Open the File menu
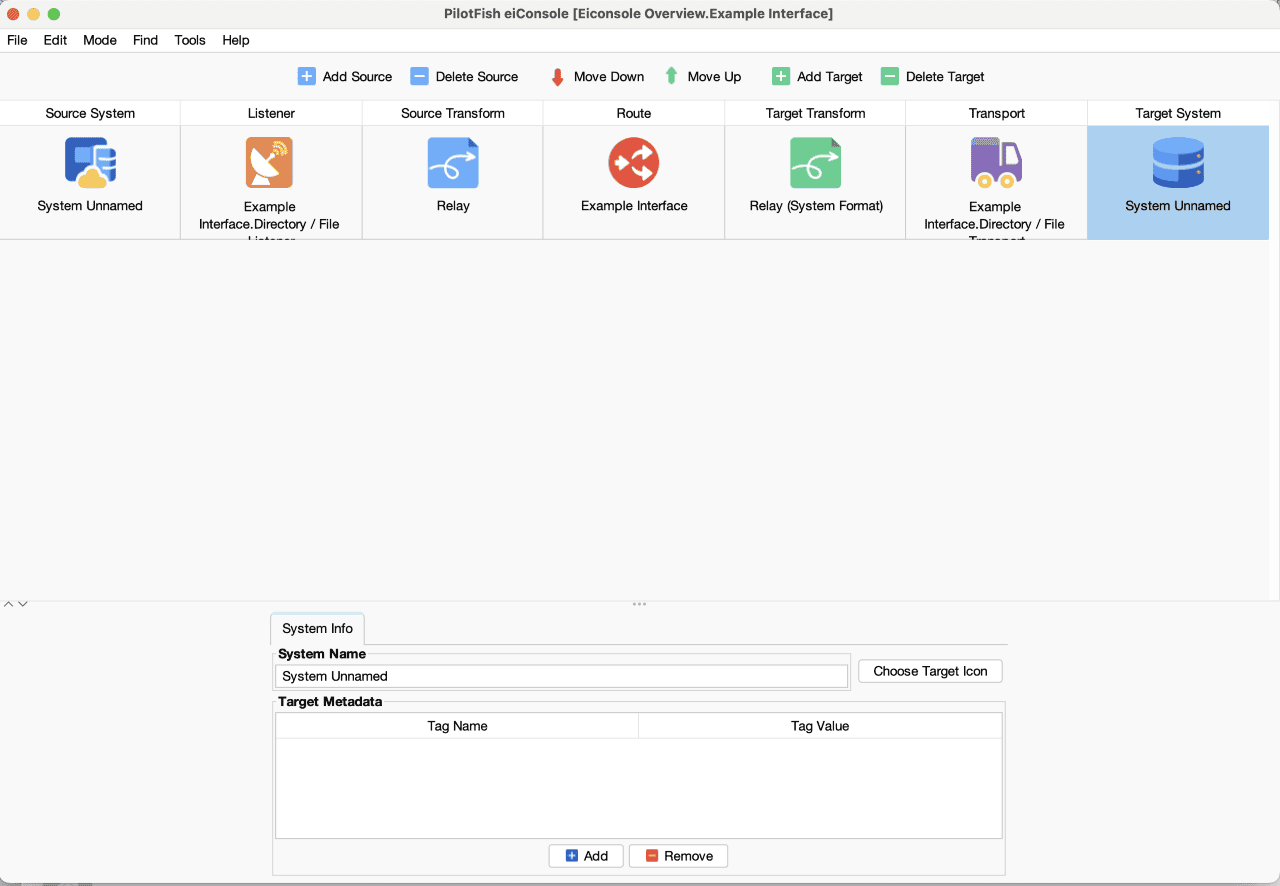The image size is (1280, 886). tap(17, 40)
